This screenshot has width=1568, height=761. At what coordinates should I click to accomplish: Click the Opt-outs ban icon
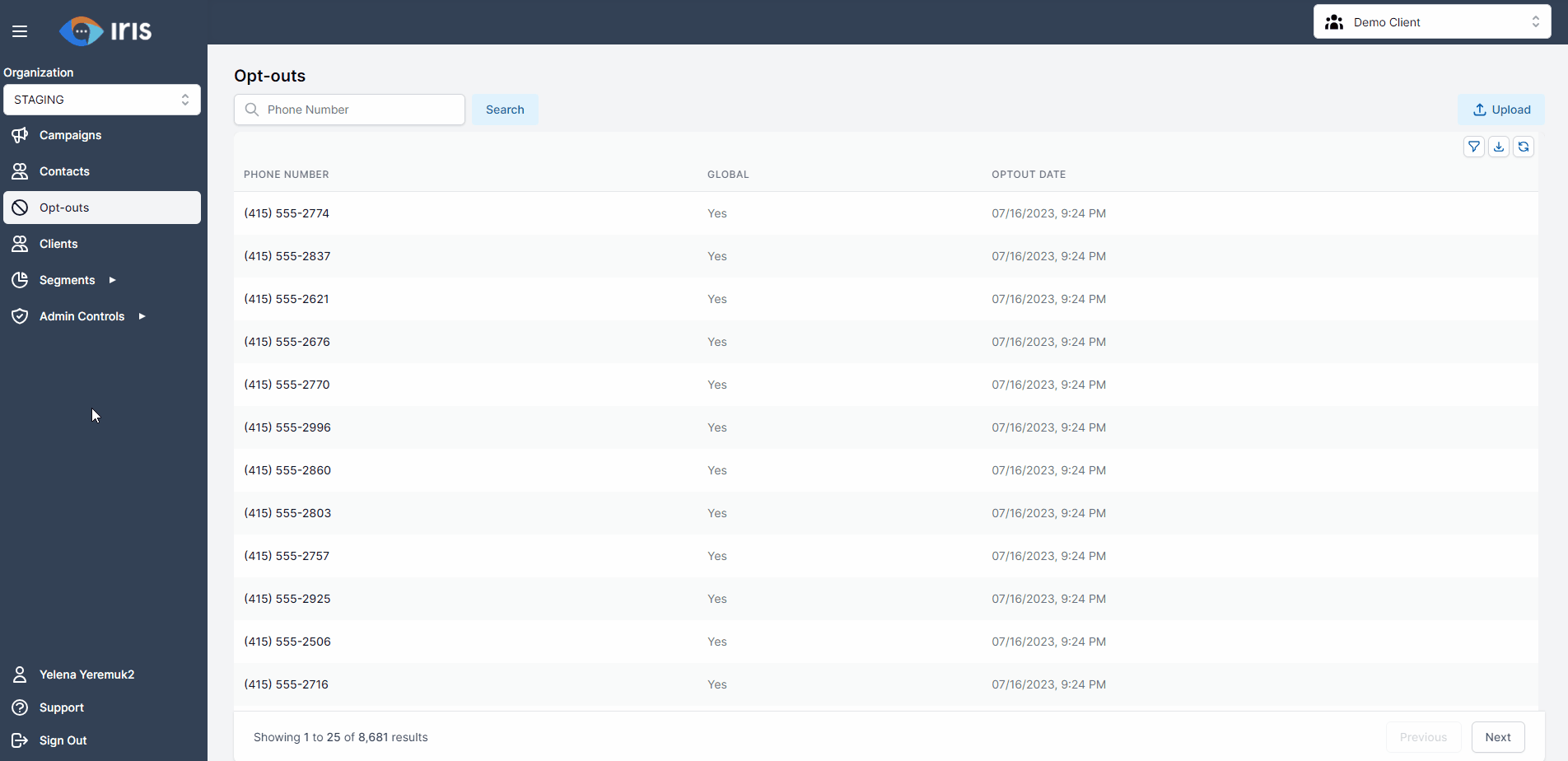20,208
